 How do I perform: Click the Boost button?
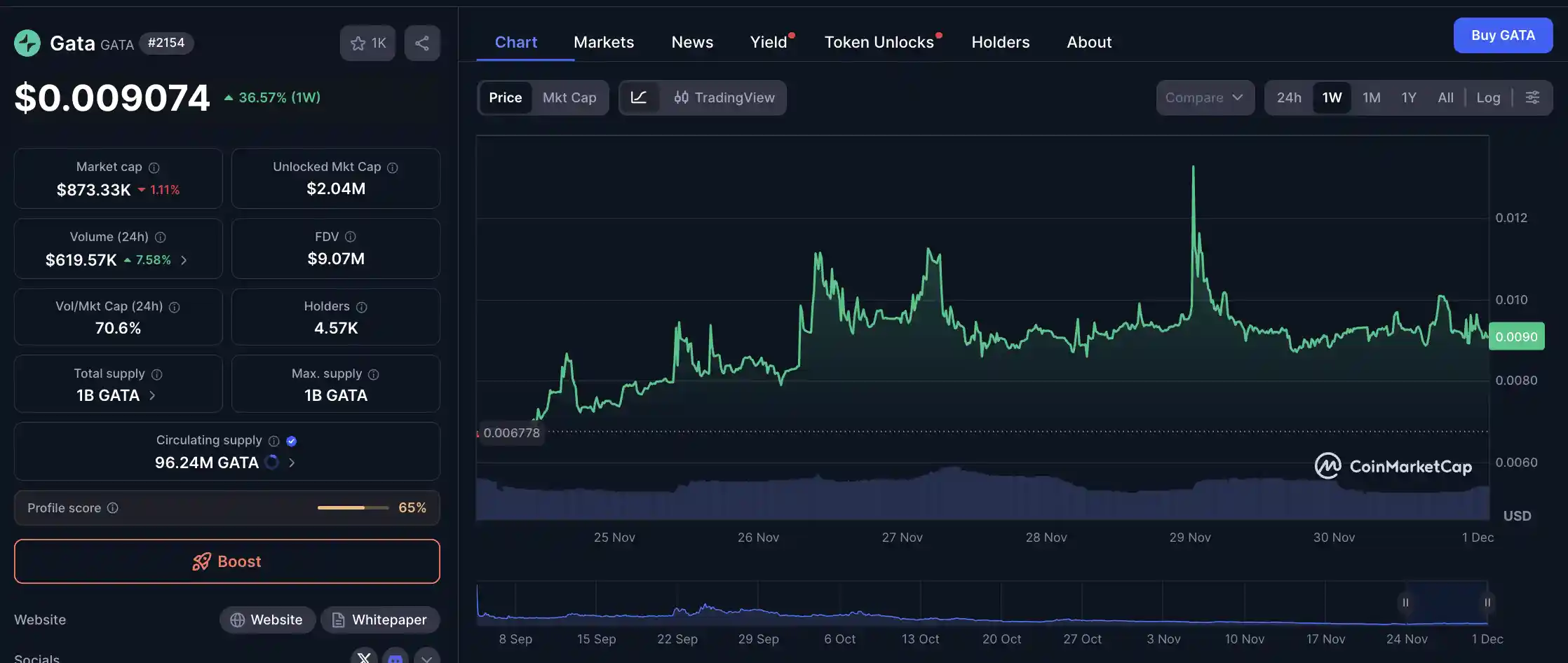(226, 561)
